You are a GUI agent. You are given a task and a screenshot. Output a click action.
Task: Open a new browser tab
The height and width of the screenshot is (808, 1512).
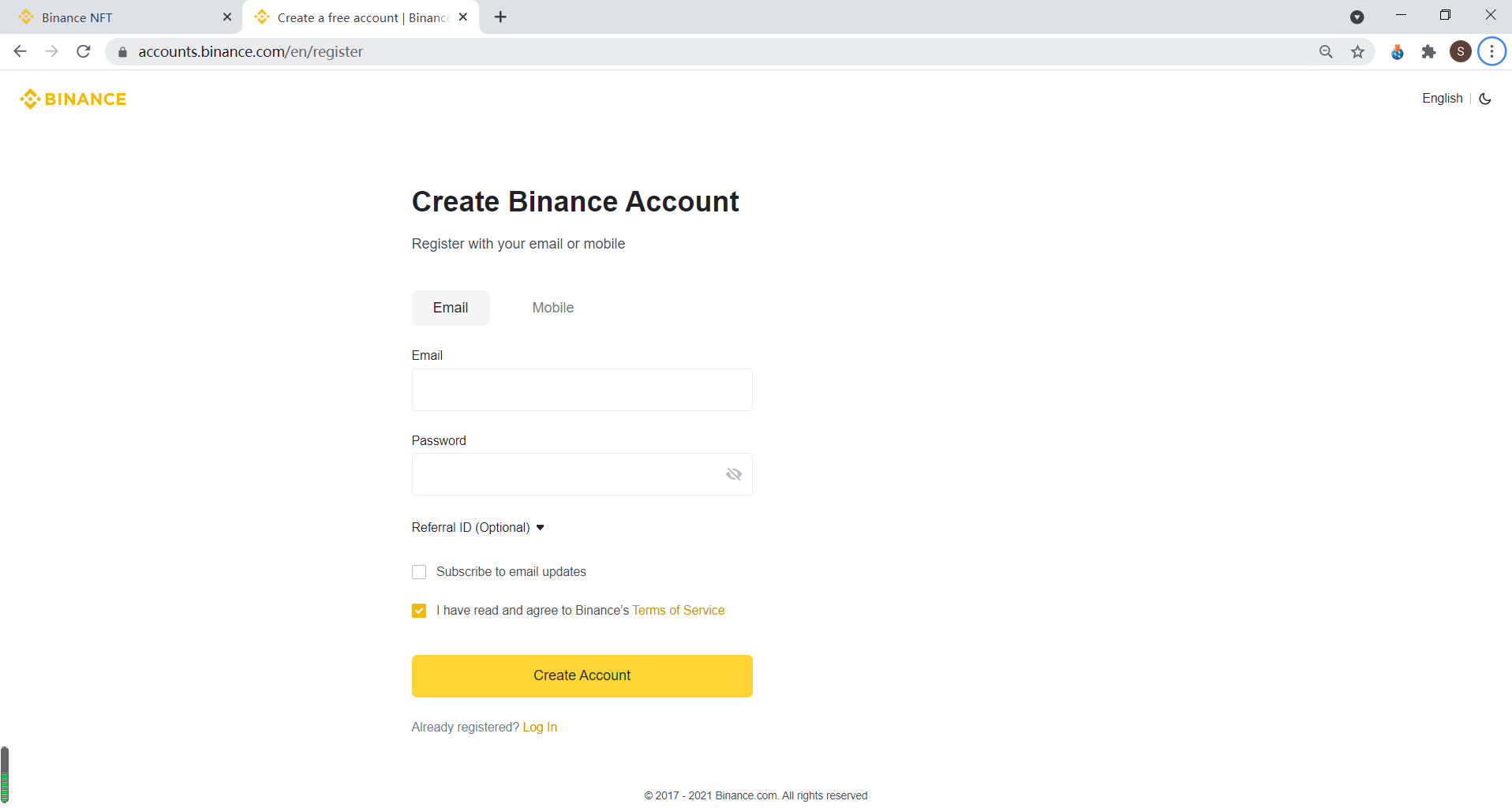(500, 17)
